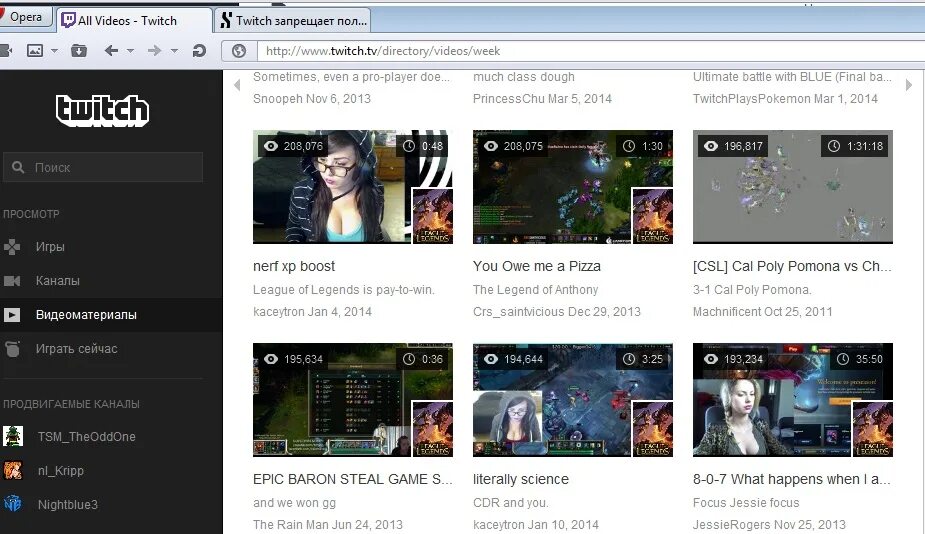Click the TSM_TheOddOne avatar

pos(13,437)
